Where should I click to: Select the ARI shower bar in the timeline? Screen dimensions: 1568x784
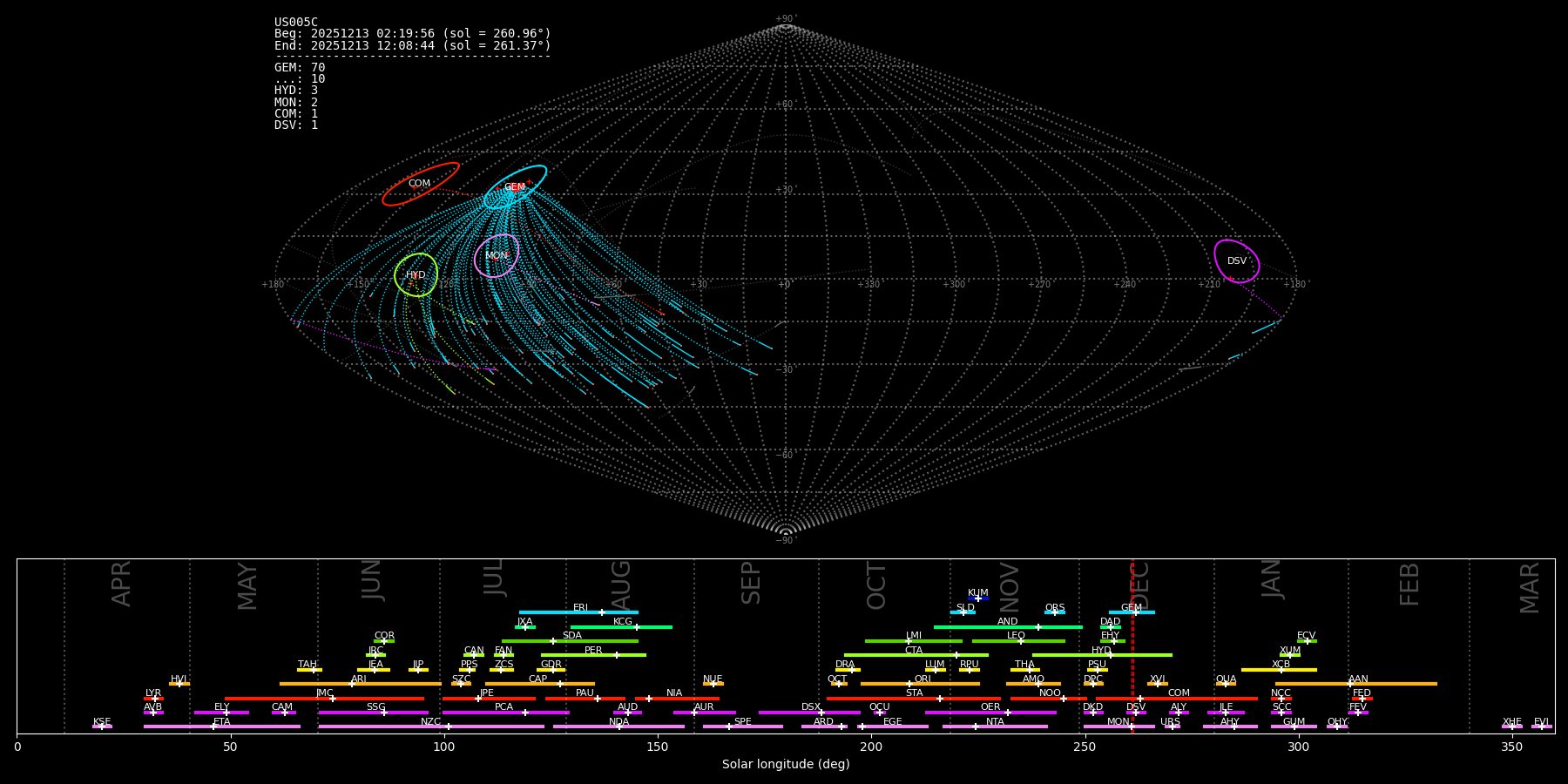tap(361, 684)
